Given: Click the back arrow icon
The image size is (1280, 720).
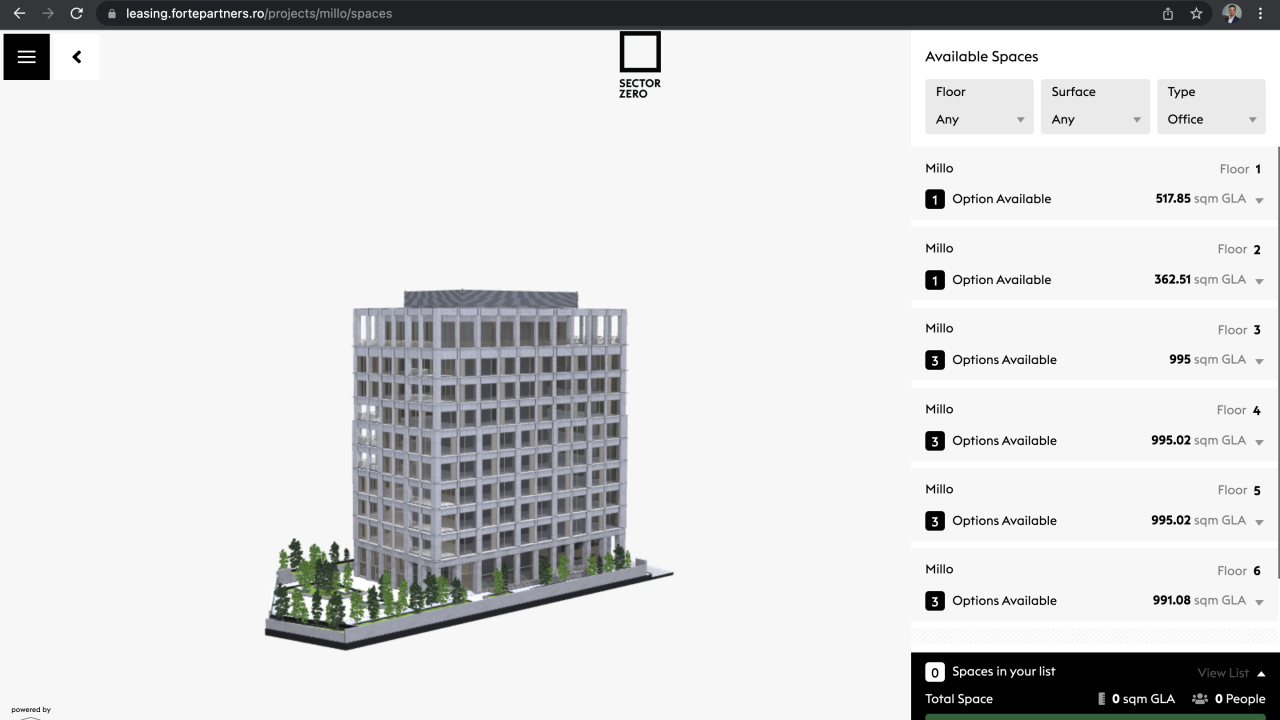Looking at the screenshot, I should 77,57.
